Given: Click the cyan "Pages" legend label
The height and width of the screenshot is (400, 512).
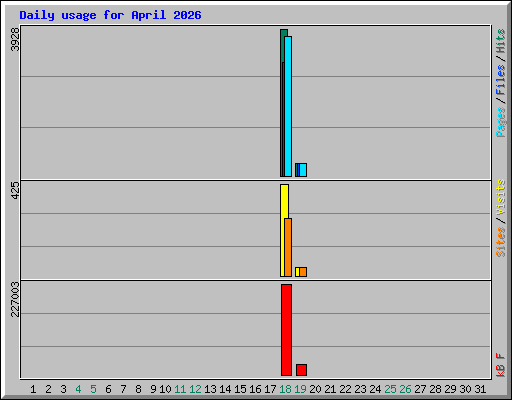Looking at the screenshot, I should tap(500, 122).
